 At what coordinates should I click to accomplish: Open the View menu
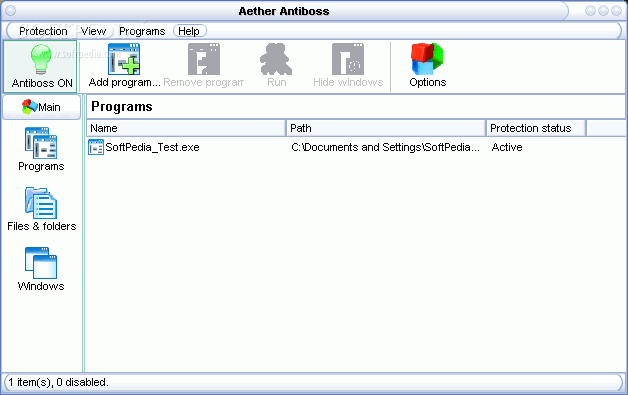[93, 31]
